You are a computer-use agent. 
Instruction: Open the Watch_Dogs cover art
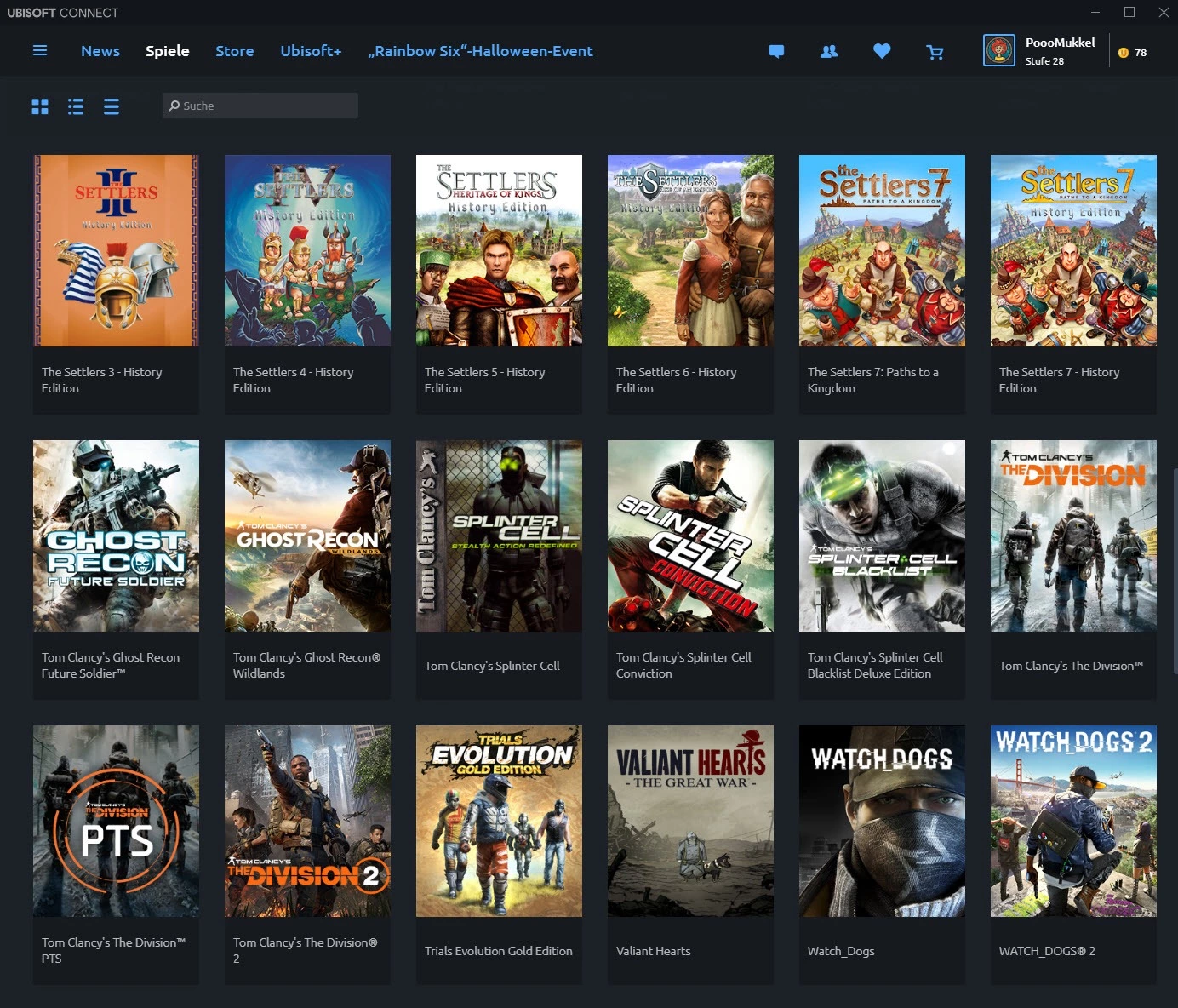pyautogui.click(x=882, y=821)
